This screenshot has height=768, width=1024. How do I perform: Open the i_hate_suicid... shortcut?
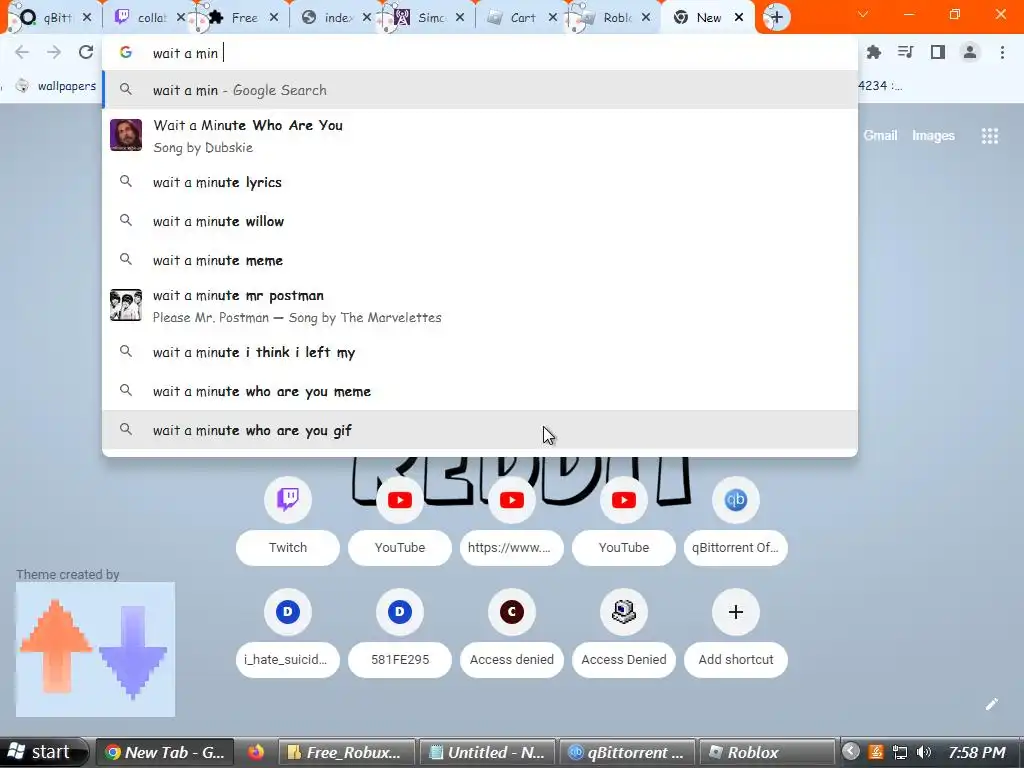coord(287,612)
